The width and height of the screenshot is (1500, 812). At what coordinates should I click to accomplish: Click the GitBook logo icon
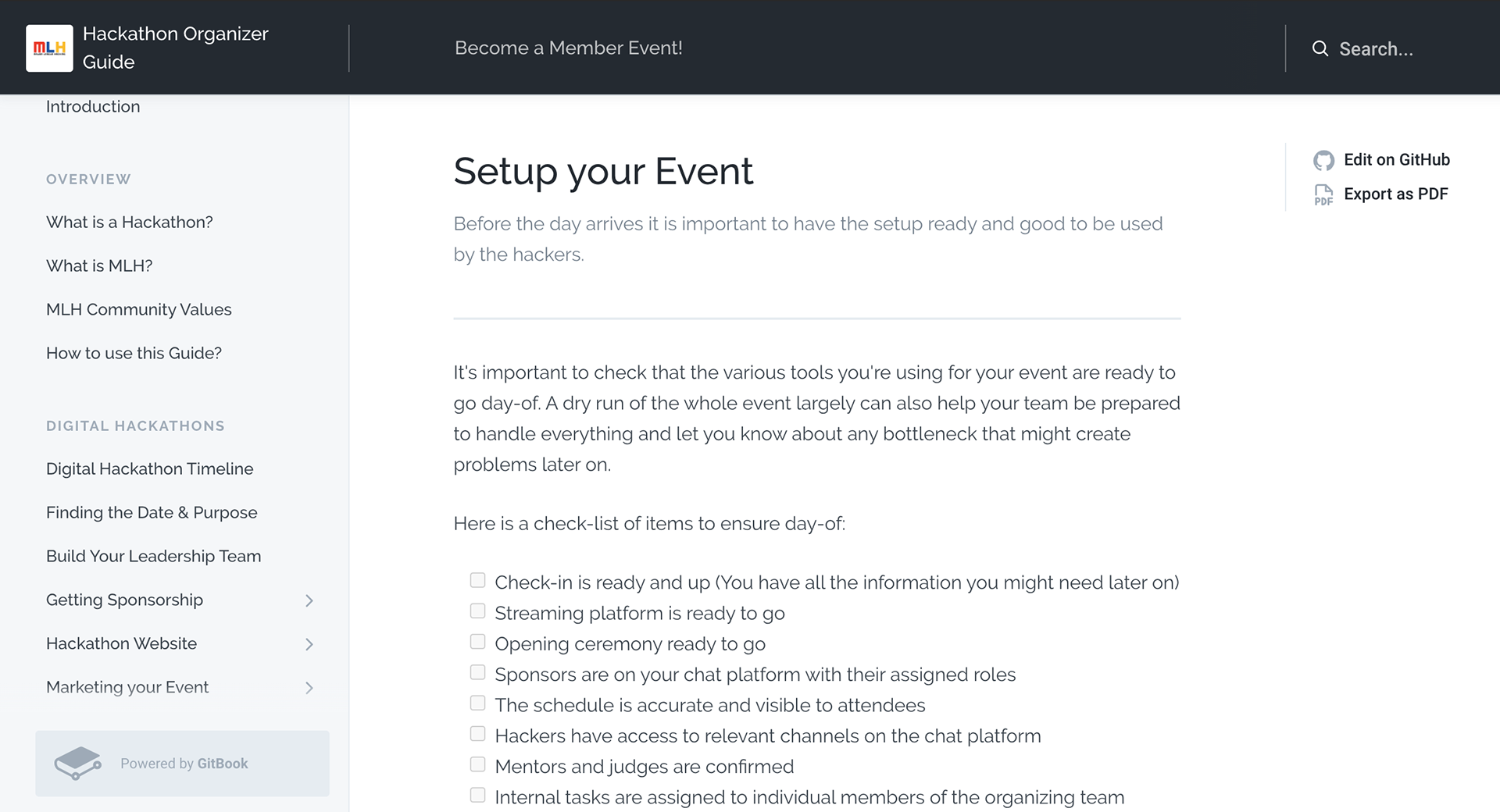[x=77, y=764]
